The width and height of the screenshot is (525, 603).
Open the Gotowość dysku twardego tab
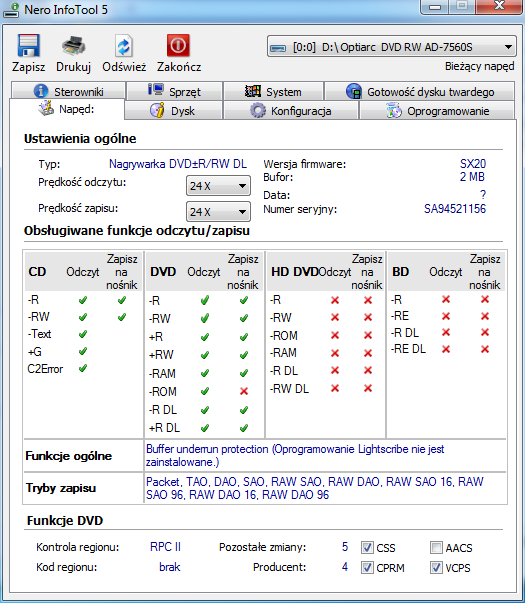pyautogui.click(x=420, y=91)
